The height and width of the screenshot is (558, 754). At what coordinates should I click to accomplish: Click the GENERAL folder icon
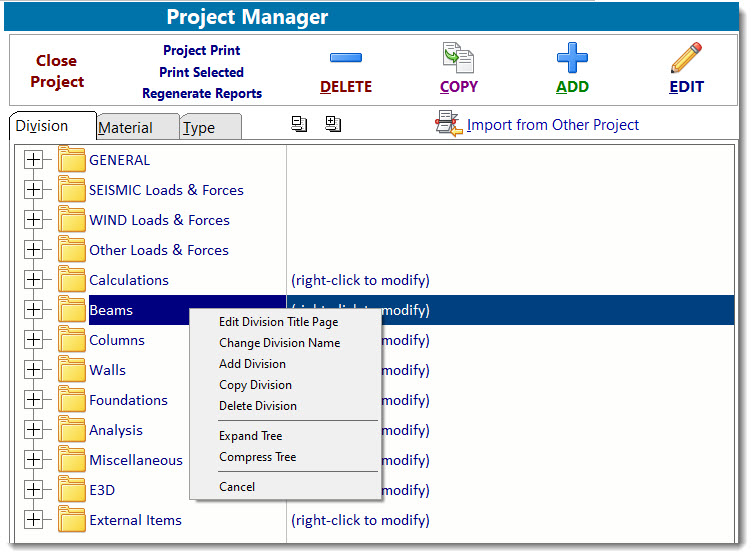[x=71, y=160]
